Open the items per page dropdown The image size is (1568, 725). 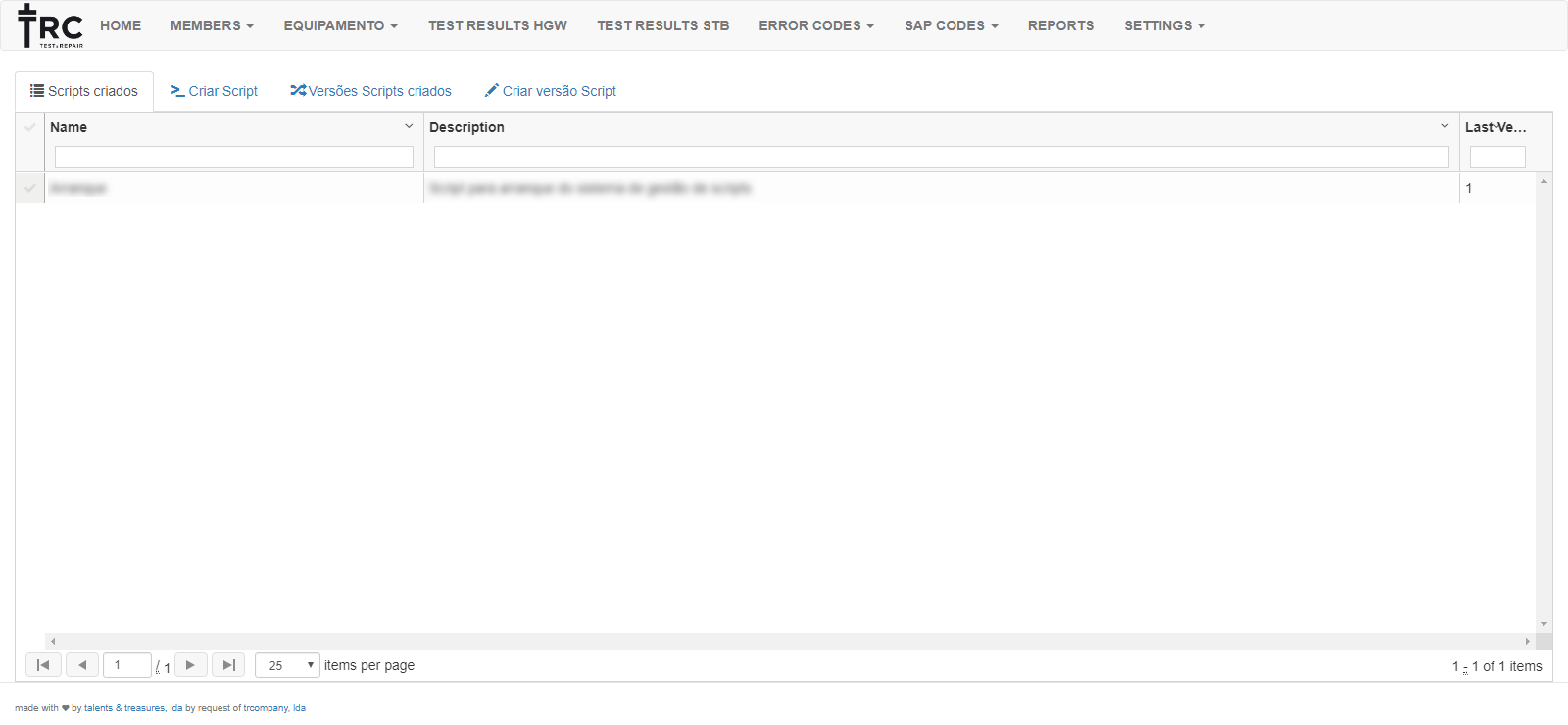287,665
